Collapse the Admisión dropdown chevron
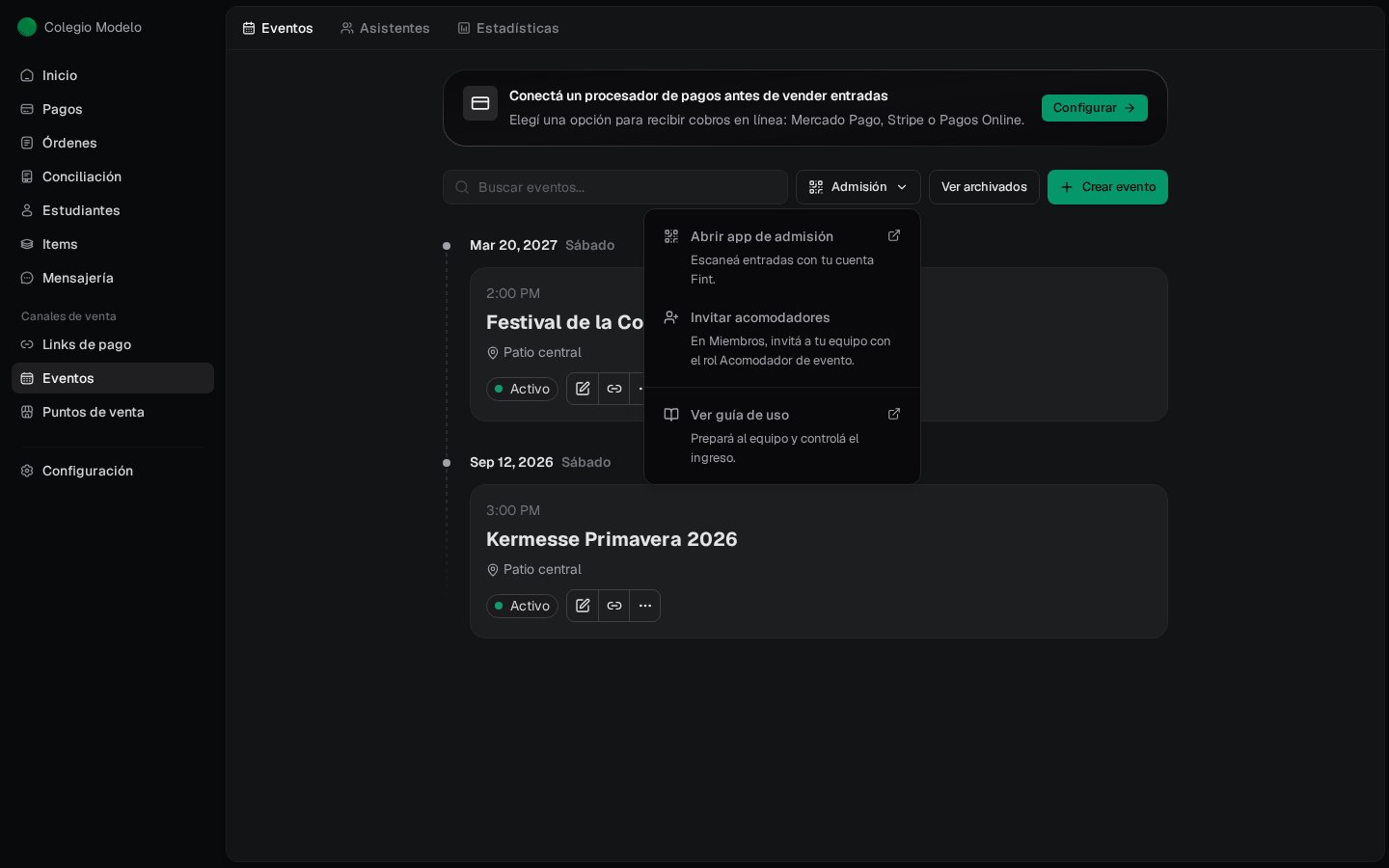The height and width of the screenshot is (868, 1389). [x=902, y=187]
